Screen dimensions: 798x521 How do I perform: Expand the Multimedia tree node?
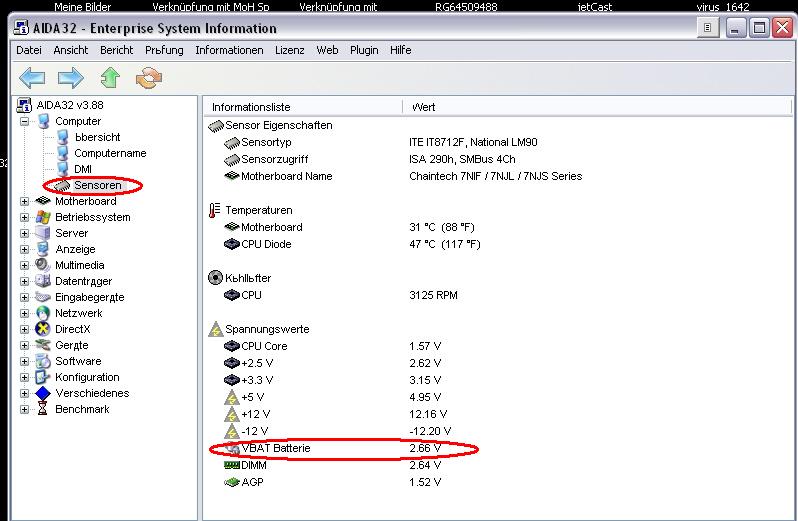pyautogui.click(x=24, y=266)
